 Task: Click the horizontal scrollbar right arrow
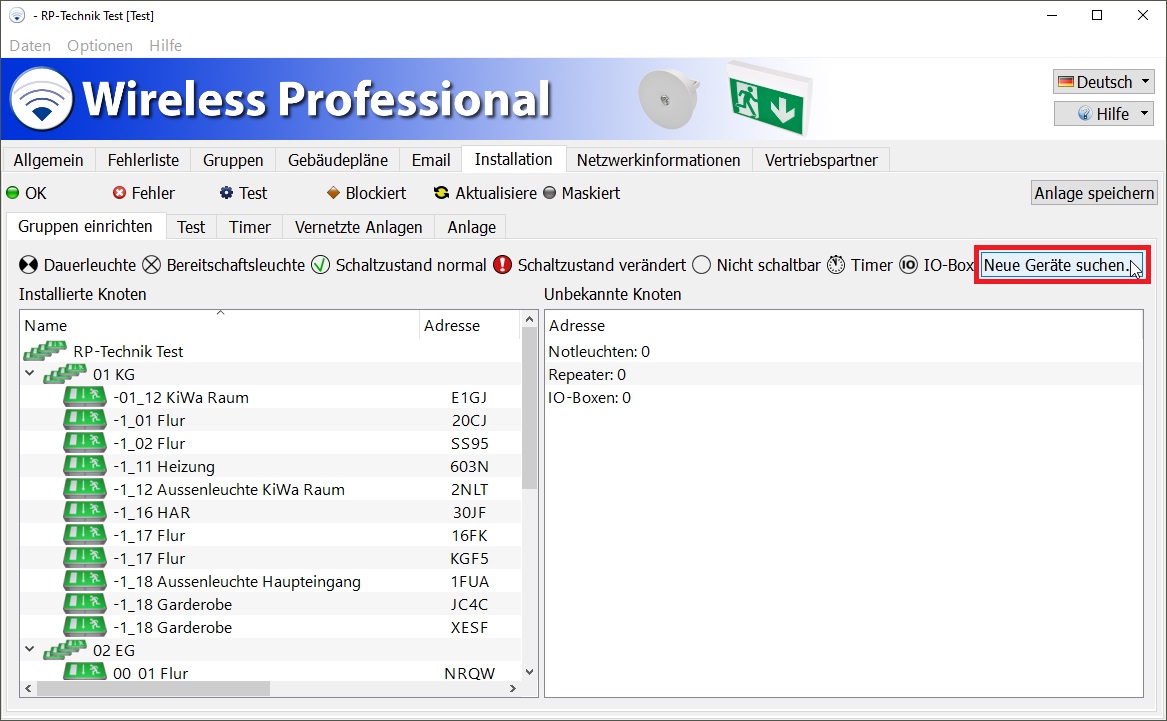click(x=513, y=689)
